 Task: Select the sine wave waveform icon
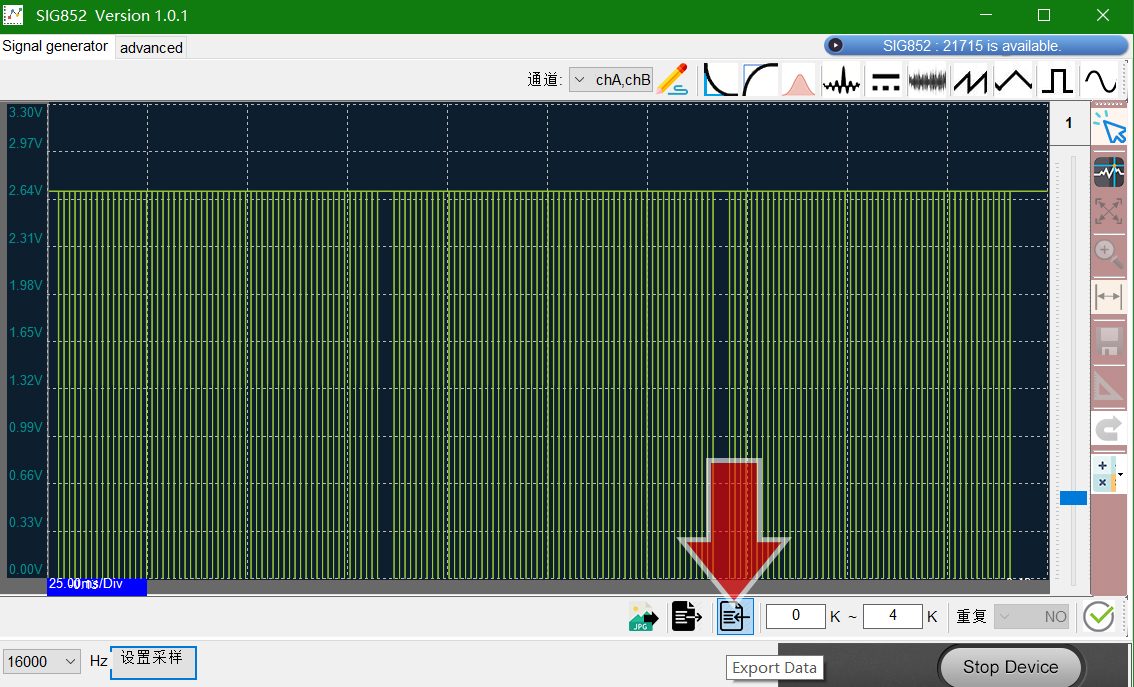pos(1100,80)
